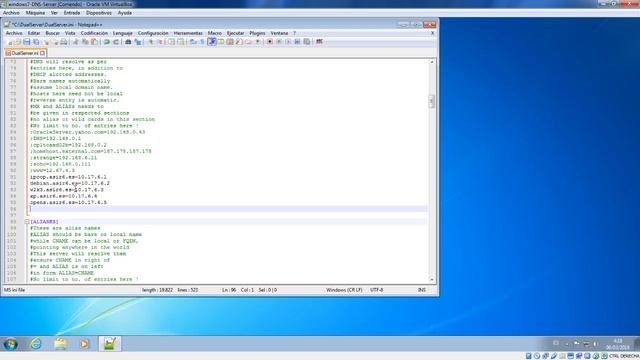Undo the last edit via toolbar
The image size is (640, 360).
(107, 42)
